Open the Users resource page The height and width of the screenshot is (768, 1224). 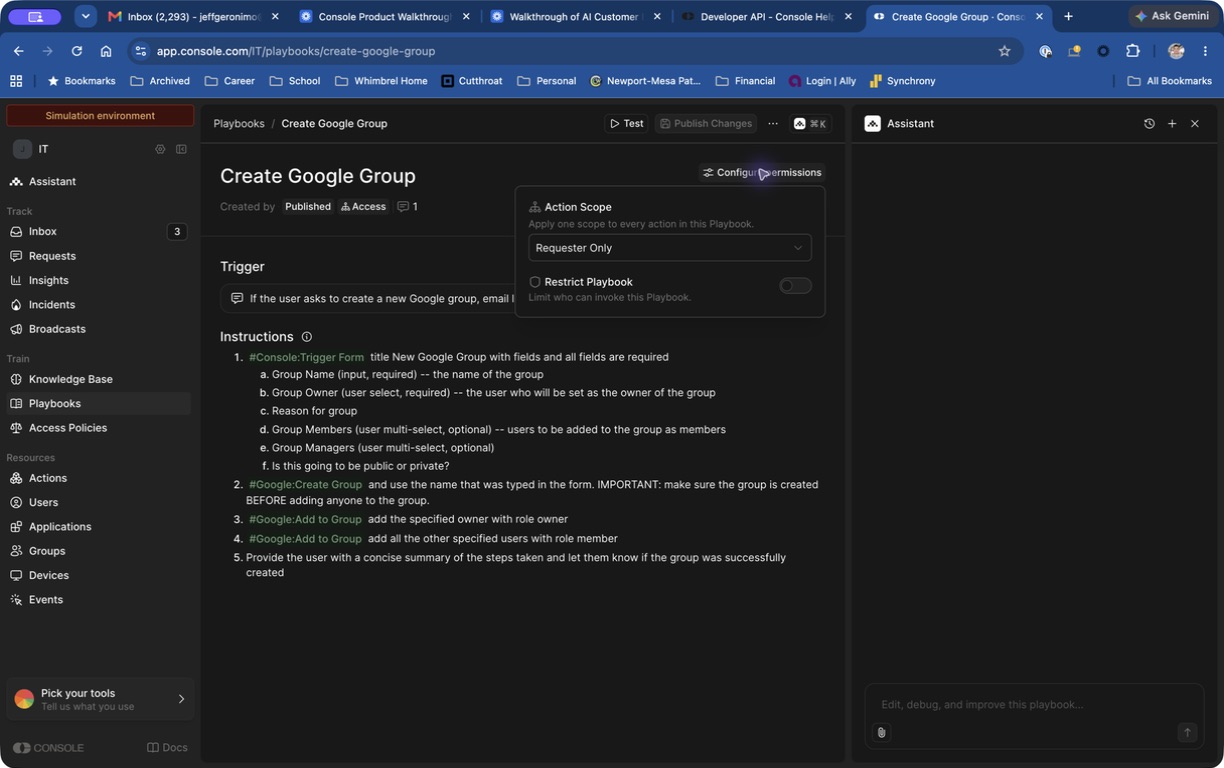tap(97, 502)
